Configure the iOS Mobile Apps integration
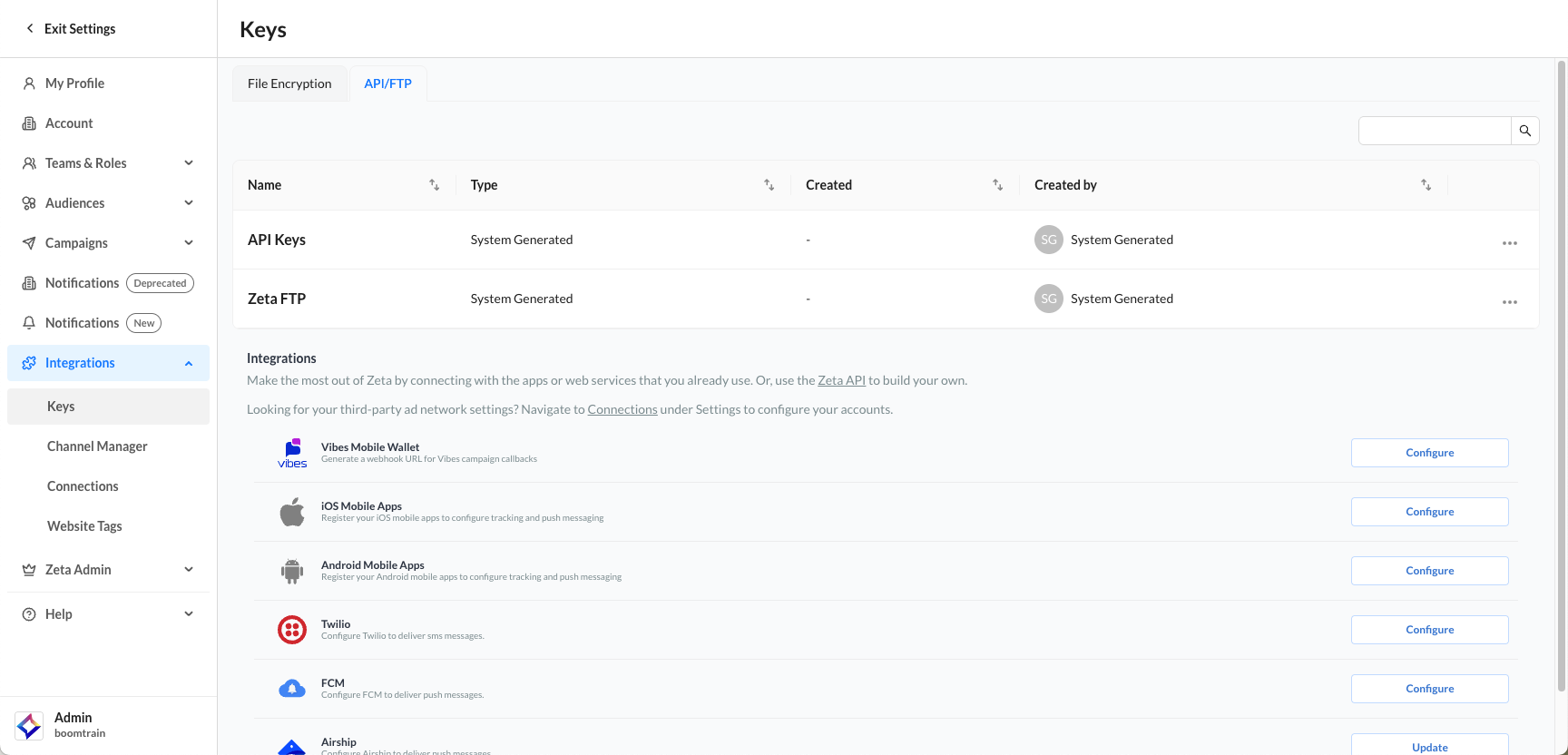The width and height of the screenshot is (1568, 755). tap(1429, 512)
